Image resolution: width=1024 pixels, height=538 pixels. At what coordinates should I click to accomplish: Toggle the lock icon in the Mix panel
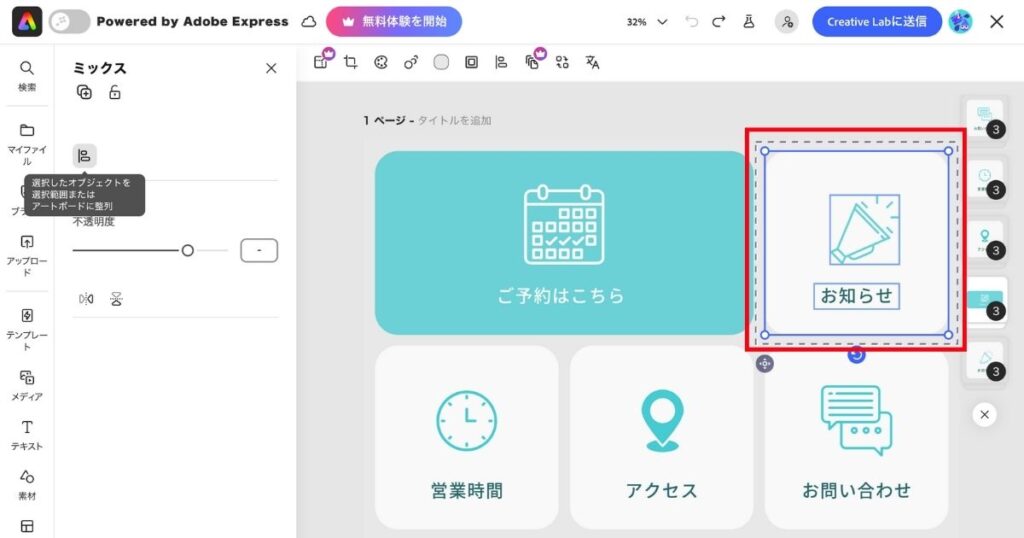115,93
